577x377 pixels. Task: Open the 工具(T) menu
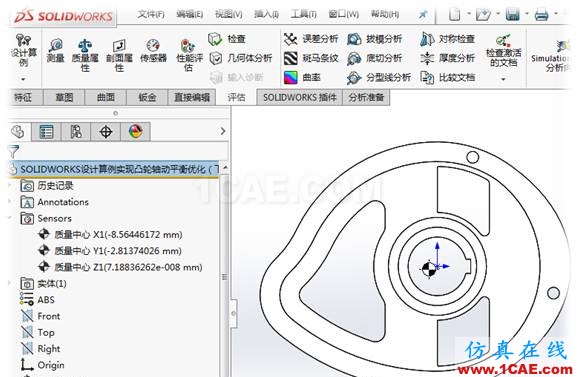304,14
